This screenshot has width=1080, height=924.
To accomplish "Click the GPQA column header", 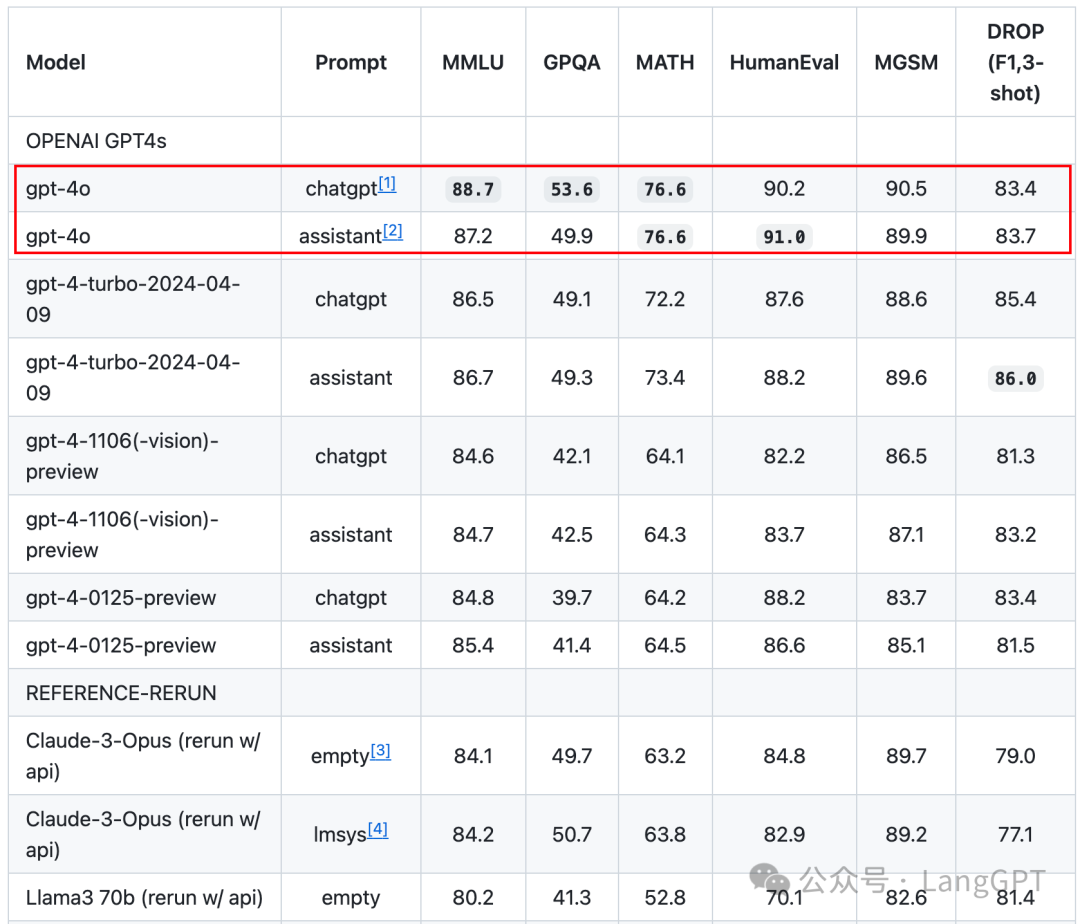I will [572, 62].
